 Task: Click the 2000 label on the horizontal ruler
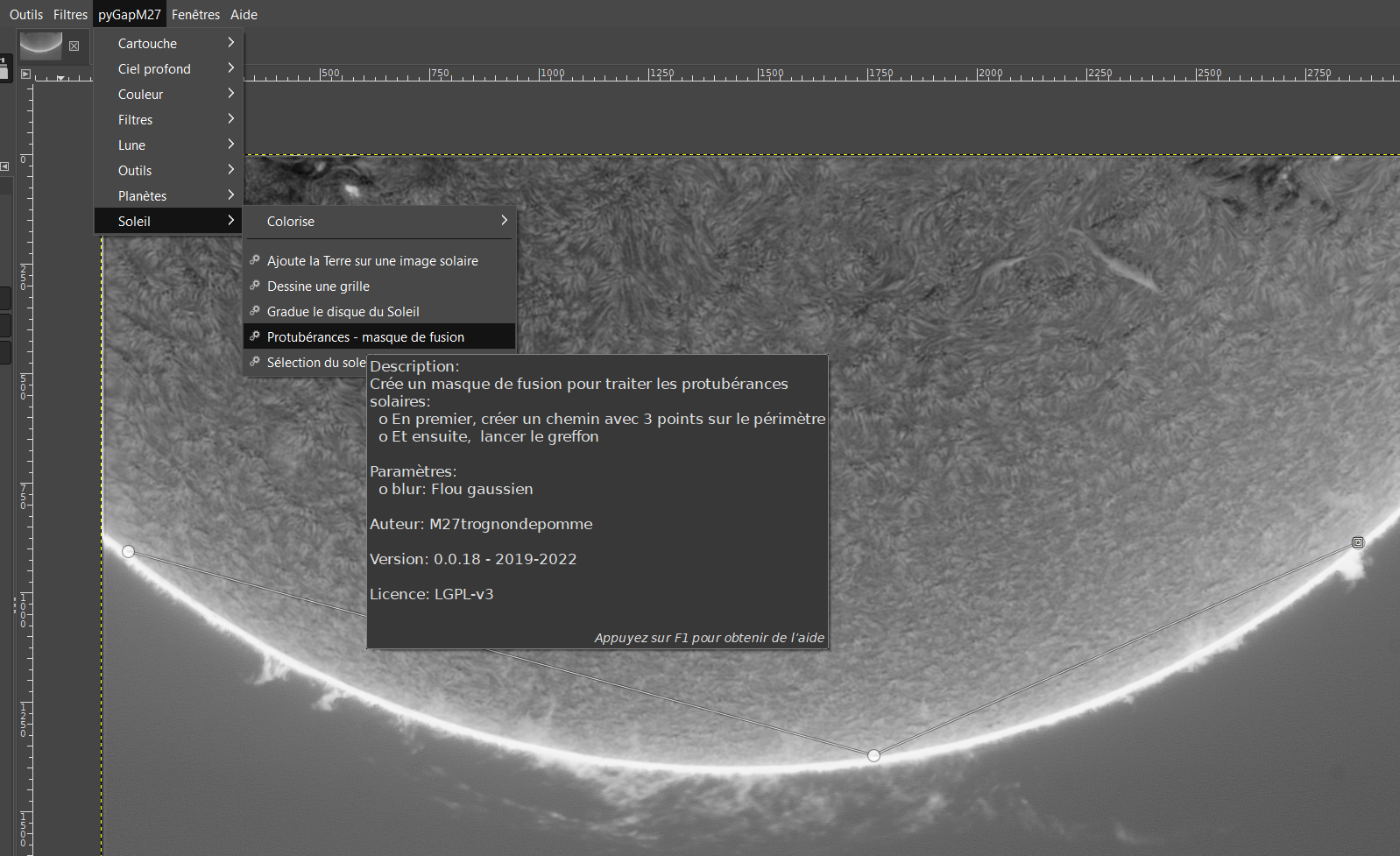pyautogui.click(x=991, y=73)
